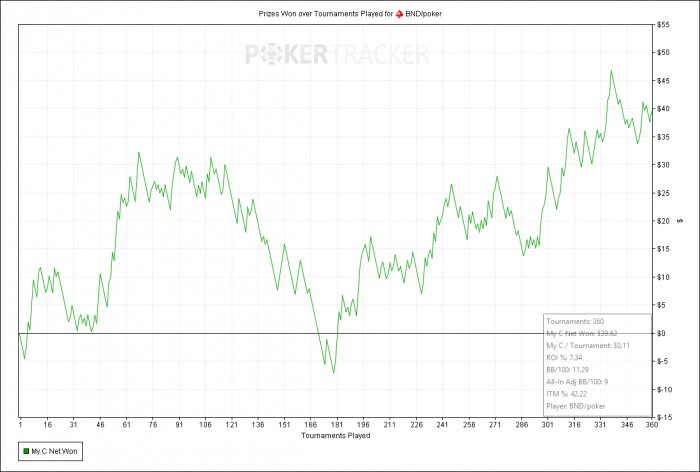The image size is (700, 472).
Task: Click the x-axis tick label 241
Action: pyautogui.click(x=442, y=425)
